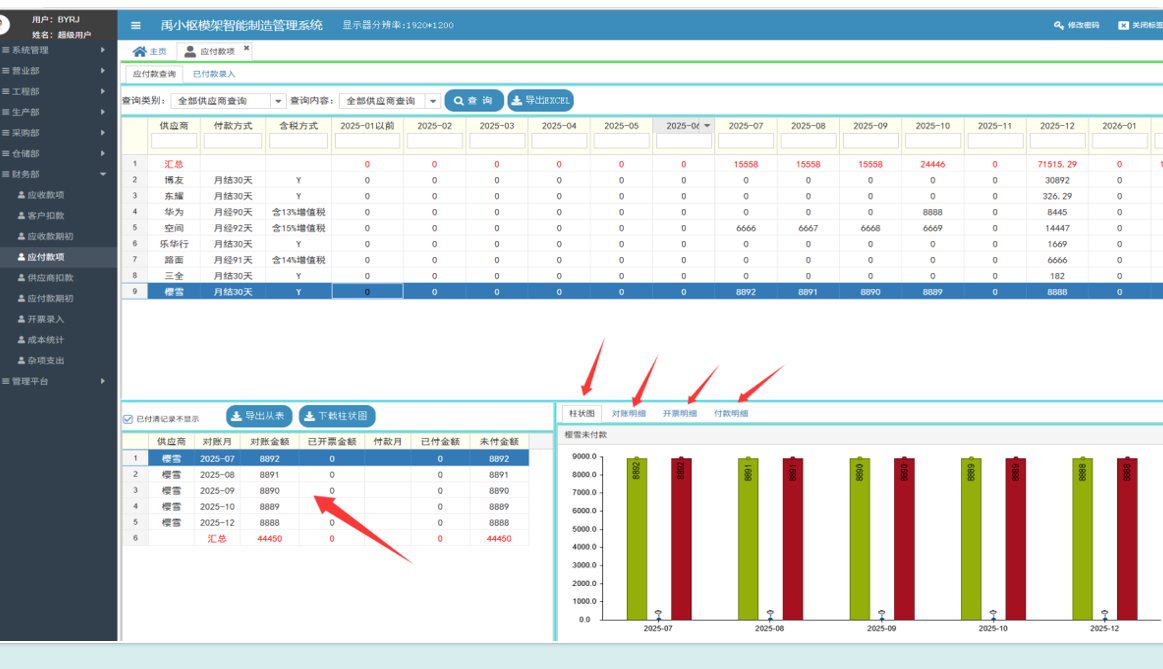
Task: Select the 2025-10 row in lower table
Action: [326, 507]
